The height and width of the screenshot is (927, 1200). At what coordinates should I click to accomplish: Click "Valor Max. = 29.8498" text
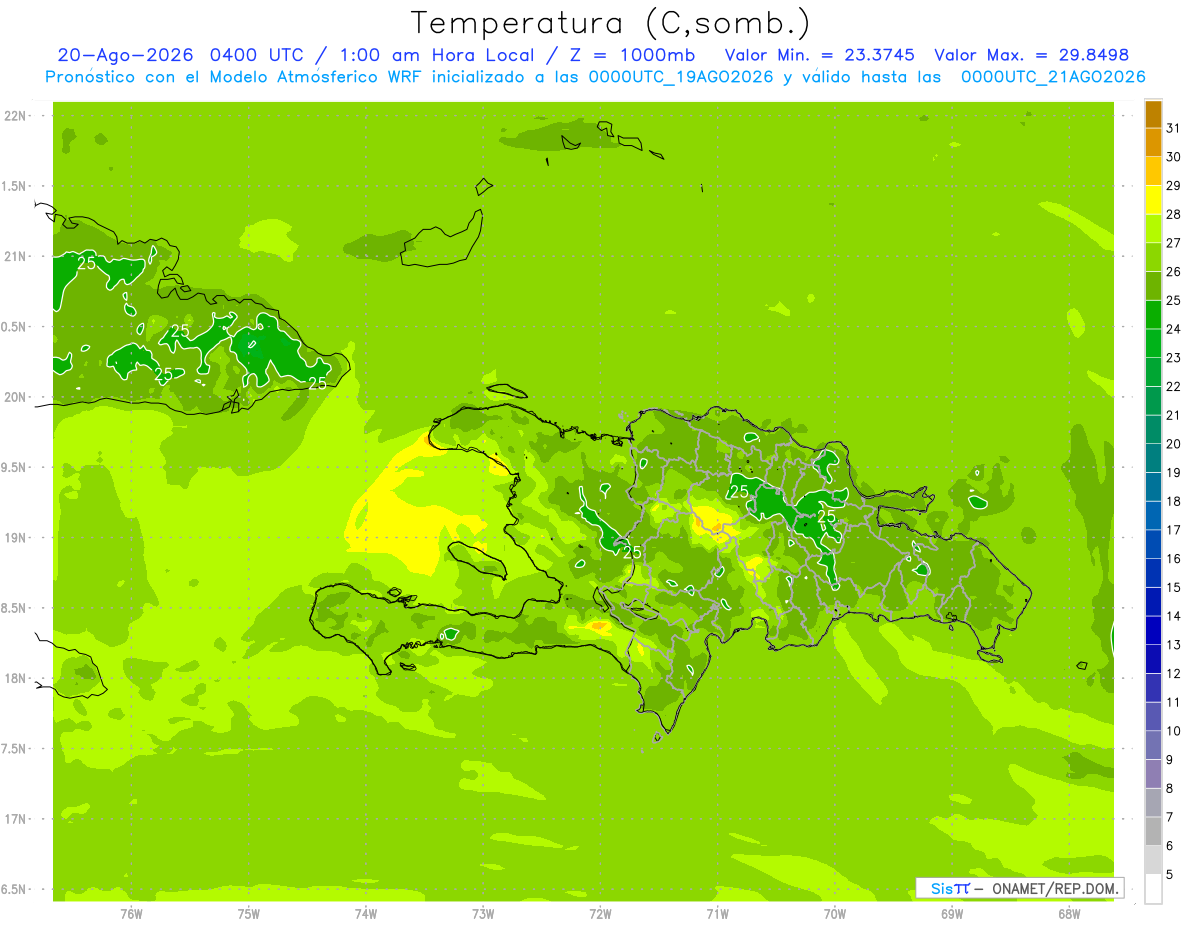(1031, 55)
